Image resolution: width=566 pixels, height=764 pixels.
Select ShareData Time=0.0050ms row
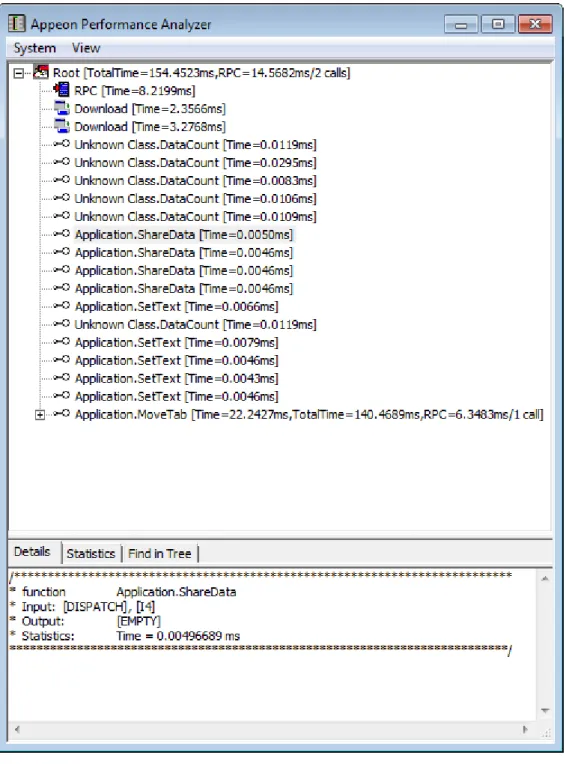(184, 235)
